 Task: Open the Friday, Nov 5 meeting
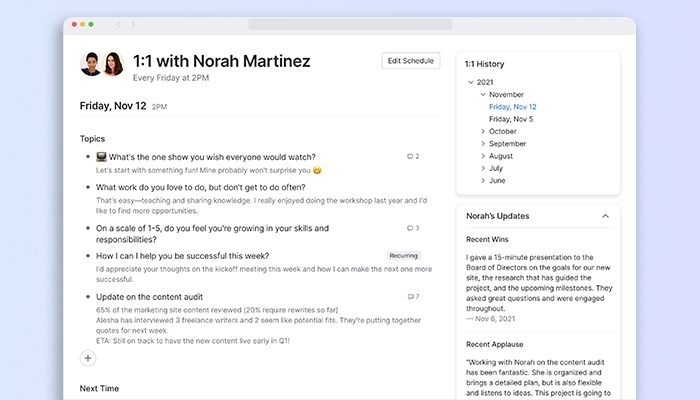click(510, 118)
